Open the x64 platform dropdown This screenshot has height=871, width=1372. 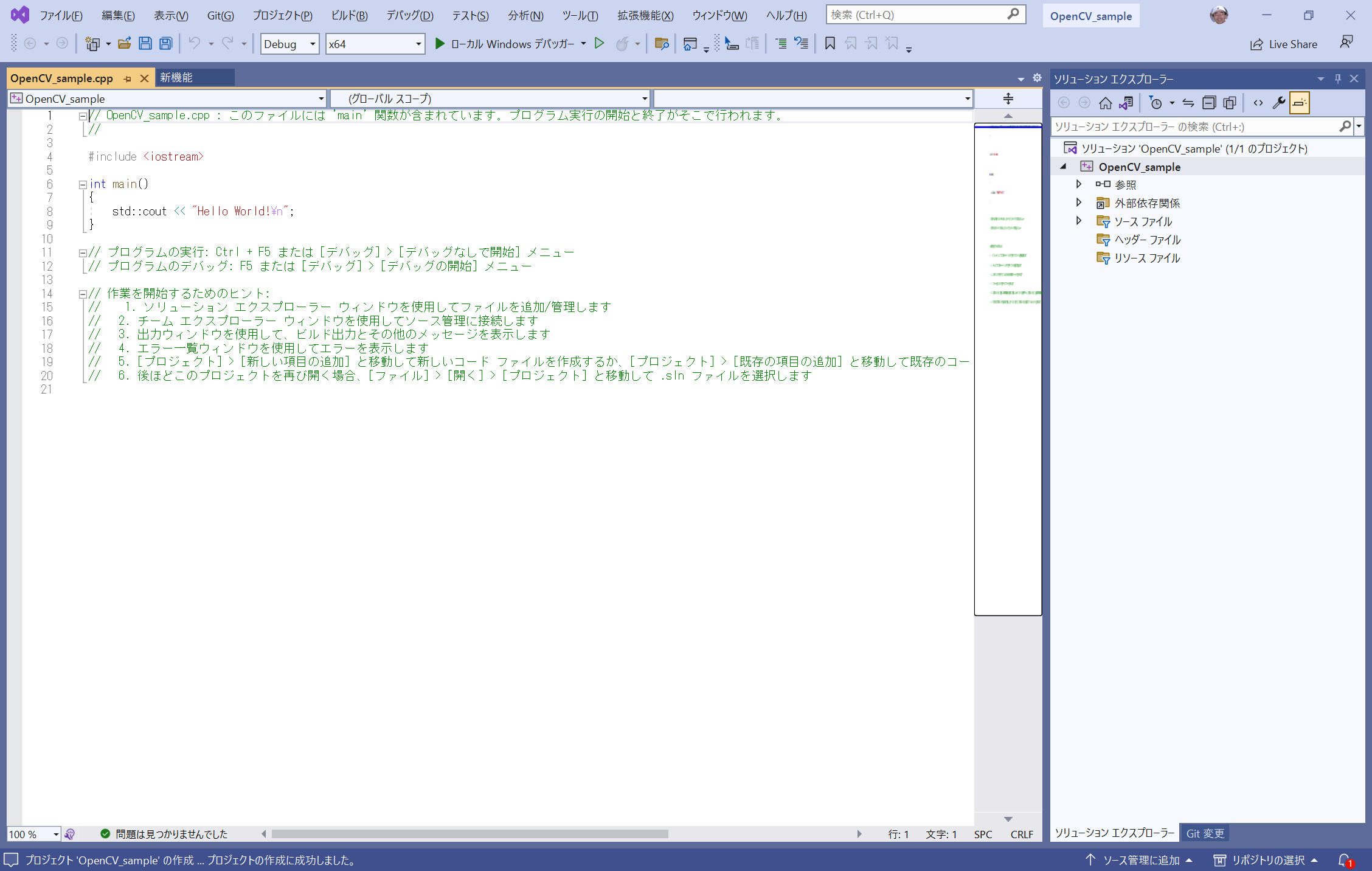tap(375, 44)
